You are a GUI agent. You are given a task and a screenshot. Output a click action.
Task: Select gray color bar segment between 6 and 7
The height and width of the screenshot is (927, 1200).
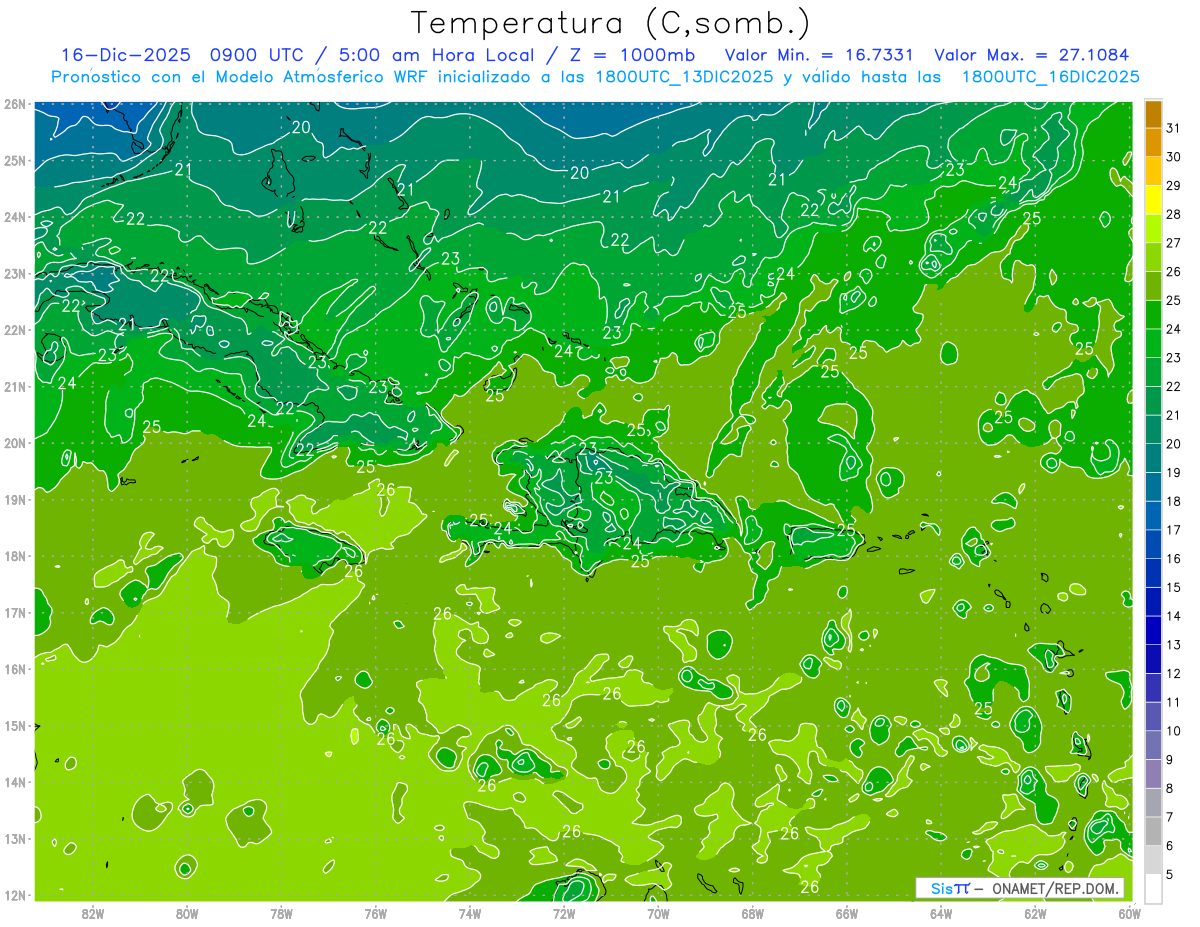click(x=1153, y=831)
